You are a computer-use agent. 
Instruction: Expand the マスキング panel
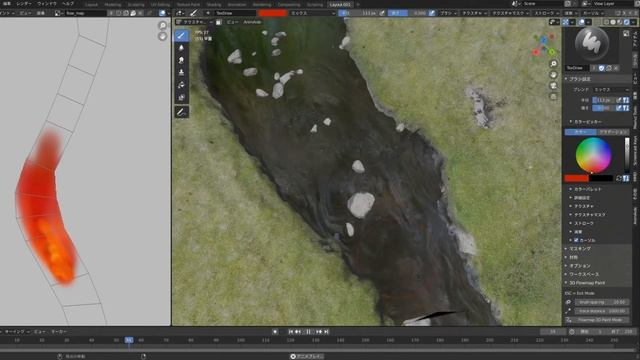[x=580, y=249]
